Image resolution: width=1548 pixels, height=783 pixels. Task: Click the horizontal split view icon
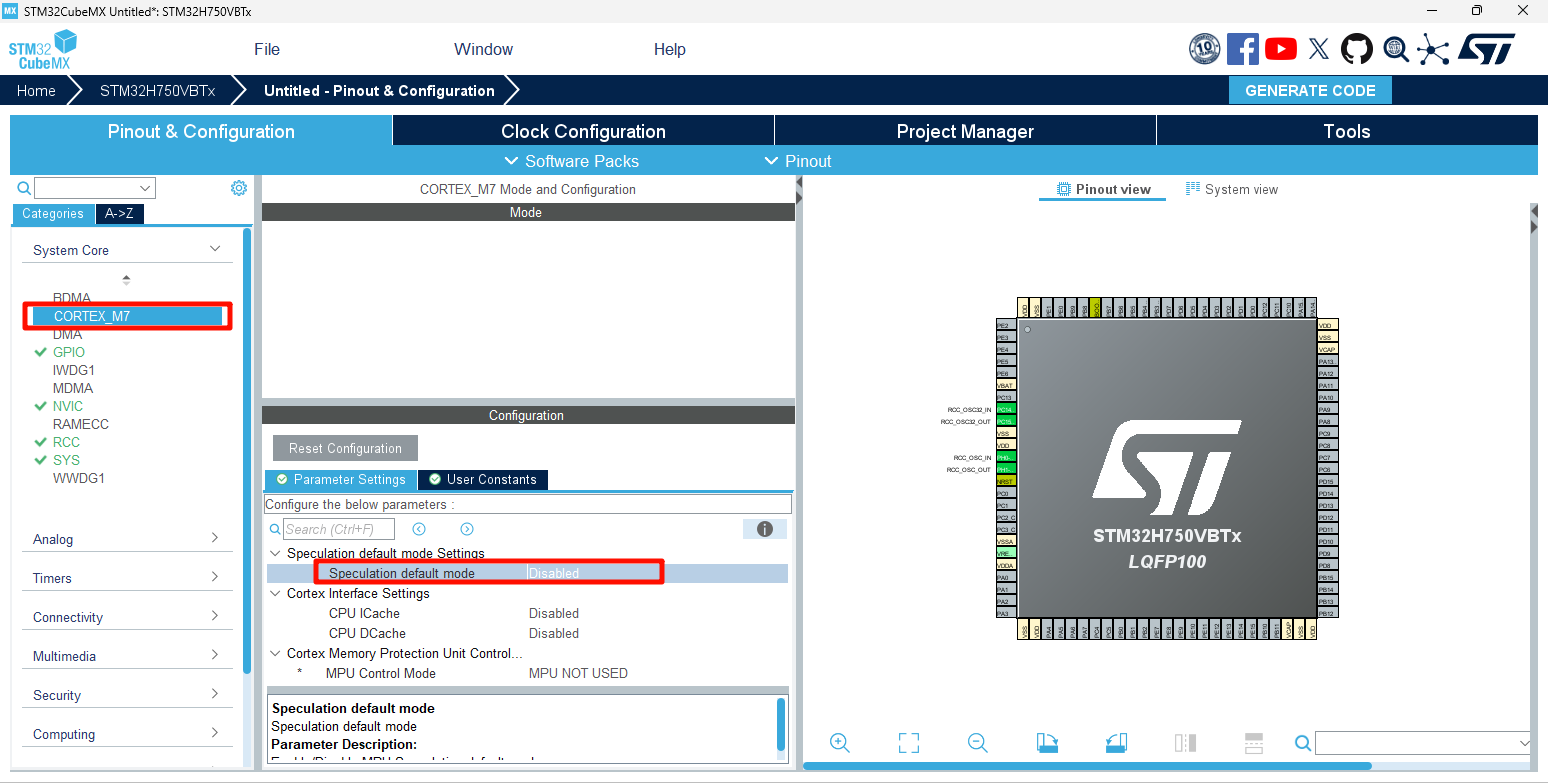1254,743
